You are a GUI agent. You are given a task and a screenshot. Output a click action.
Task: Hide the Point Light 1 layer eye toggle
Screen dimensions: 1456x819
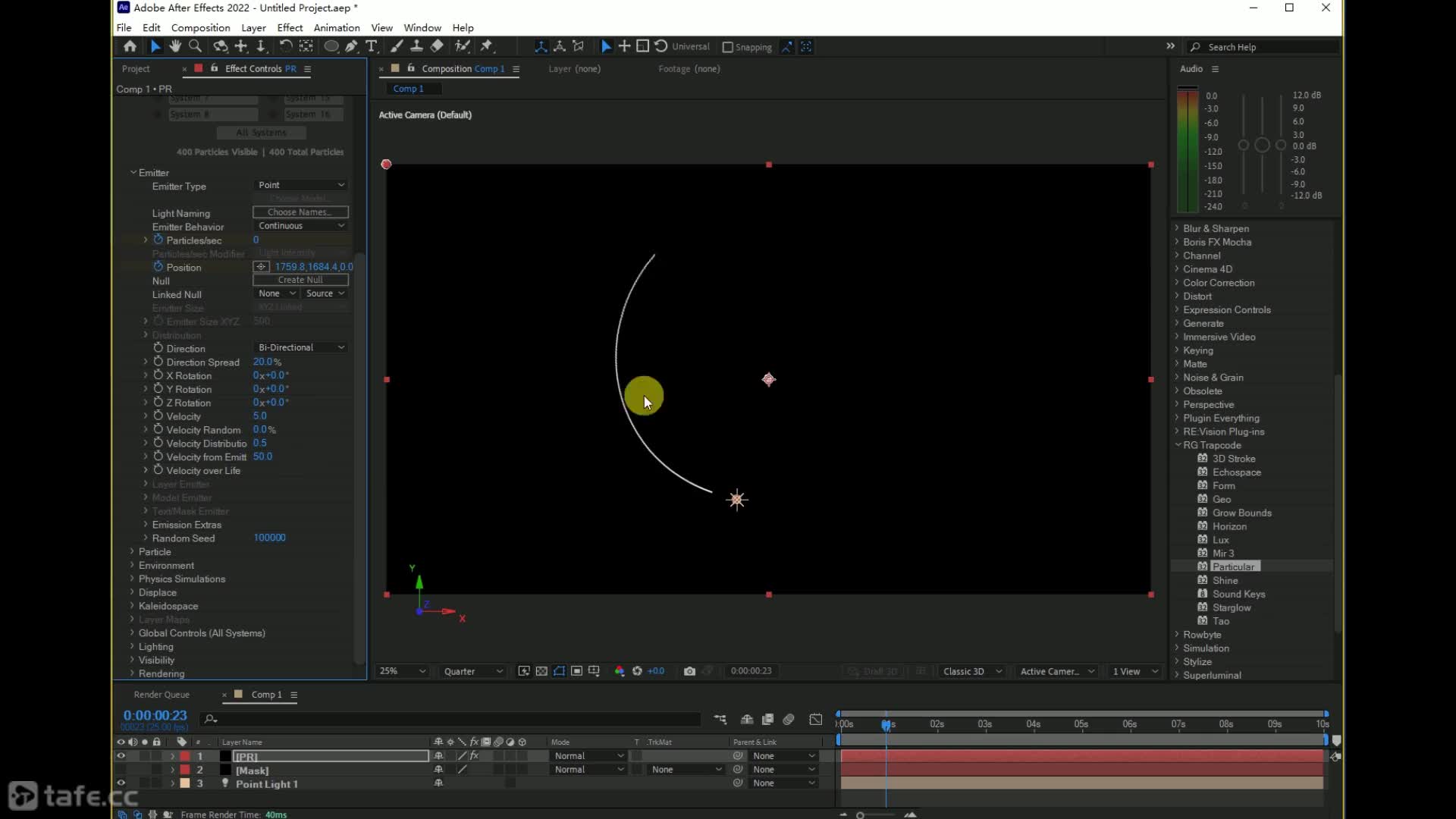coord(121,783)
